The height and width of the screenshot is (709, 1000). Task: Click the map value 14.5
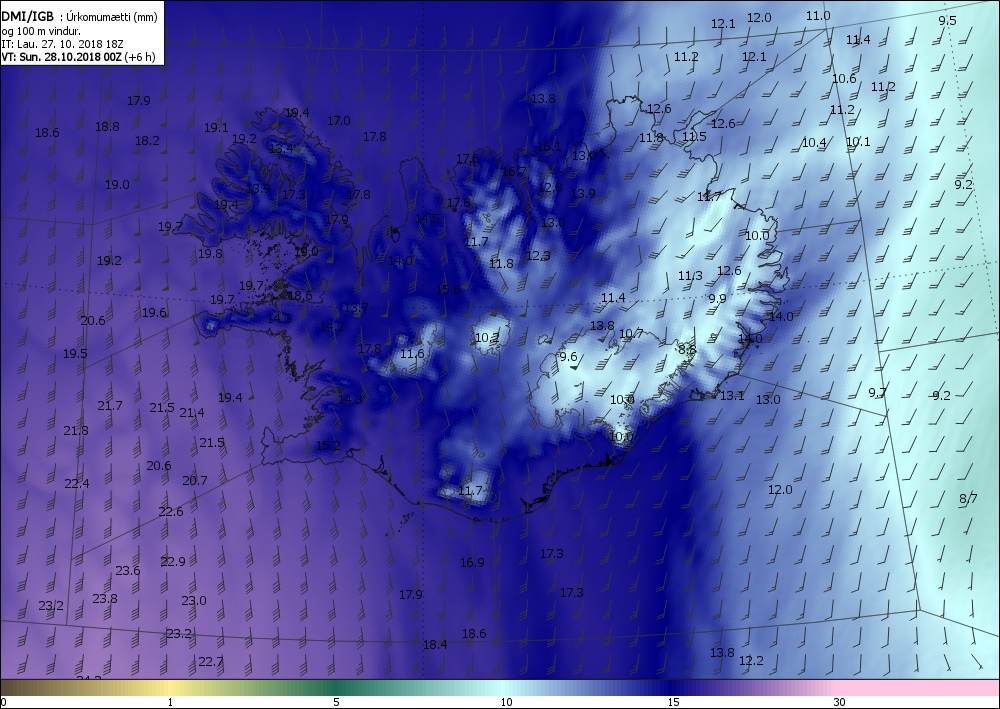tap(427, 219)
